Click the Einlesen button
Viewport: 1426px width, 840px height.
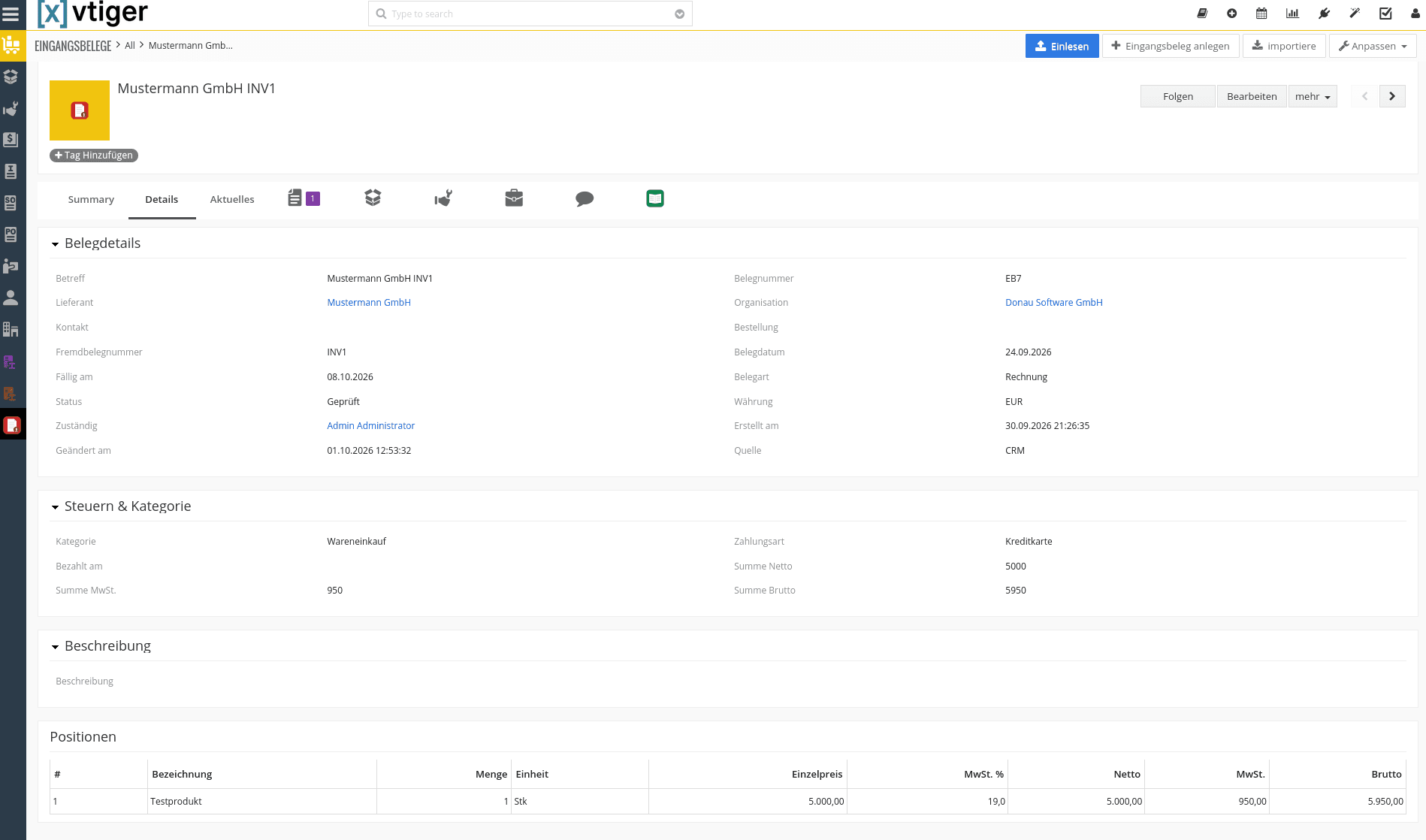1062,46
